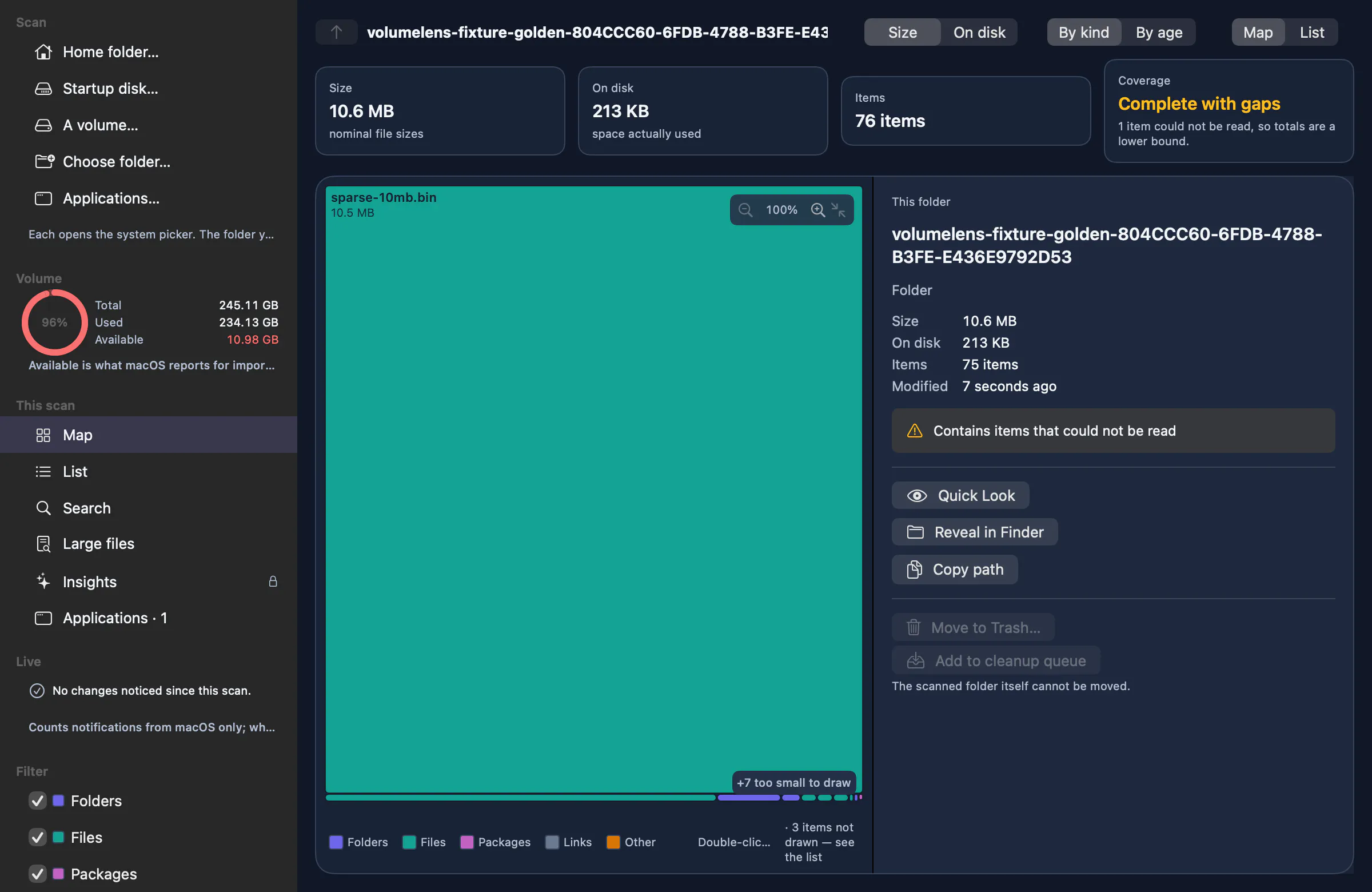The height and width of the screenshot is (892, 1372).
Task: Click the Home folder house icon
Action: coord(43,52)
